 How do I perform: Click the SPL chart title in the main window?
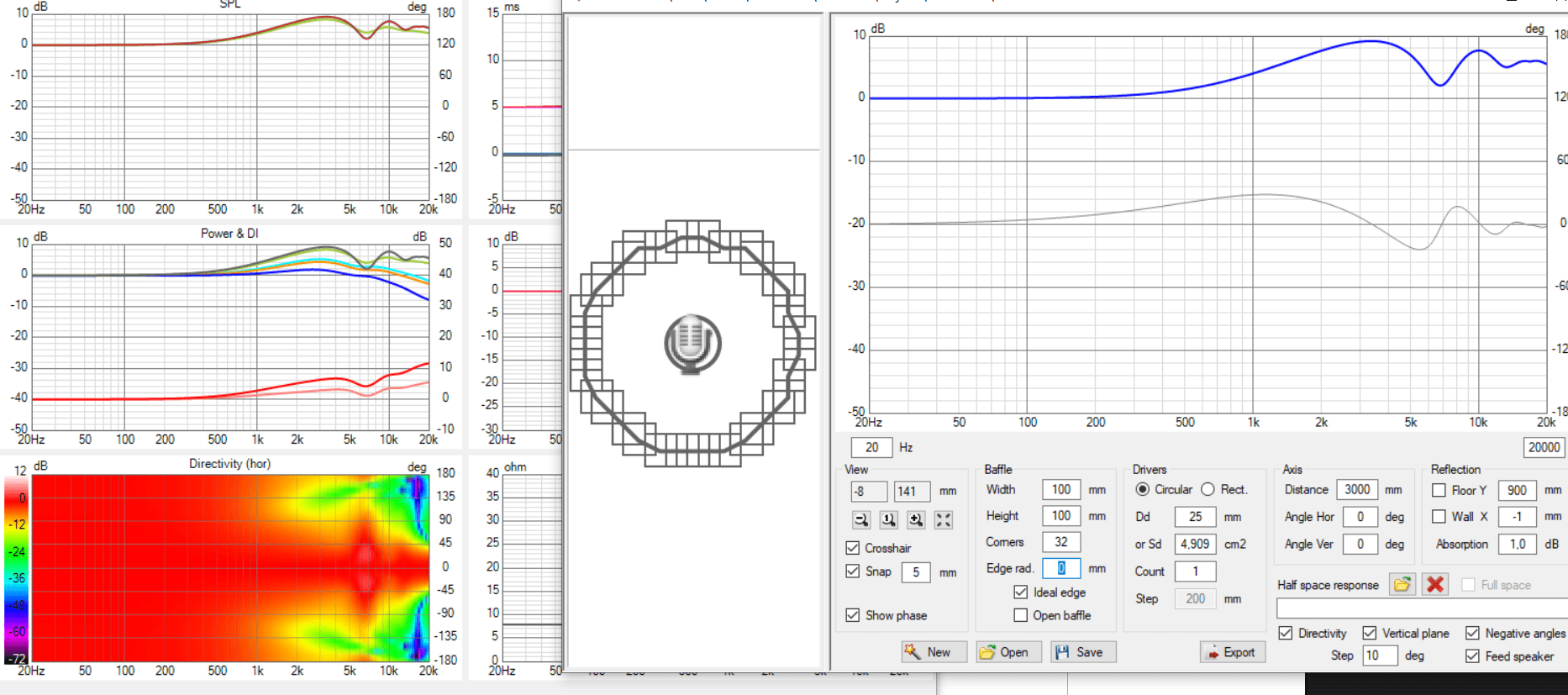point(230,4)
